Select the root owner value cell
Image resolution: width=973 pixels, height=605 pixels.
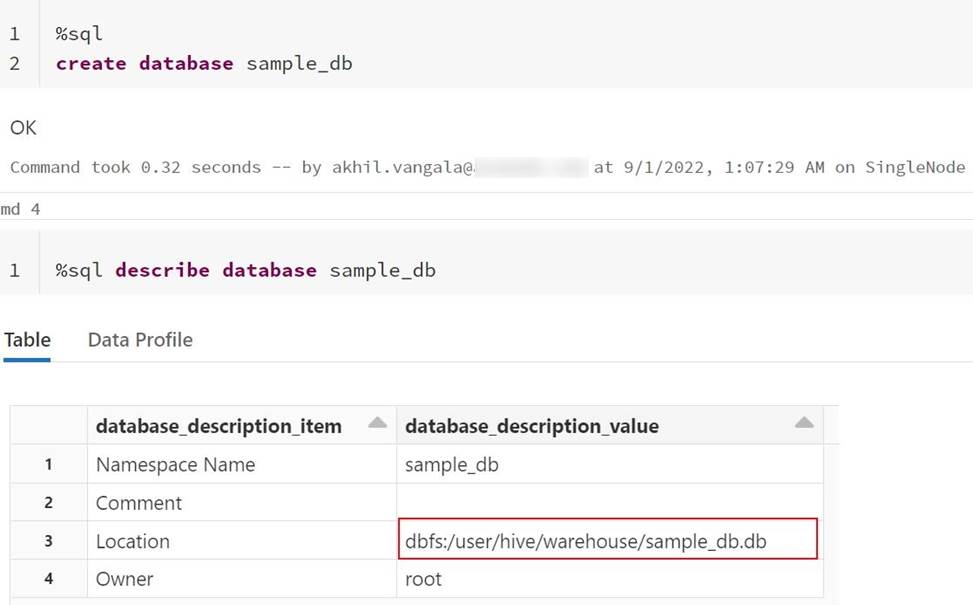[423, 579]
